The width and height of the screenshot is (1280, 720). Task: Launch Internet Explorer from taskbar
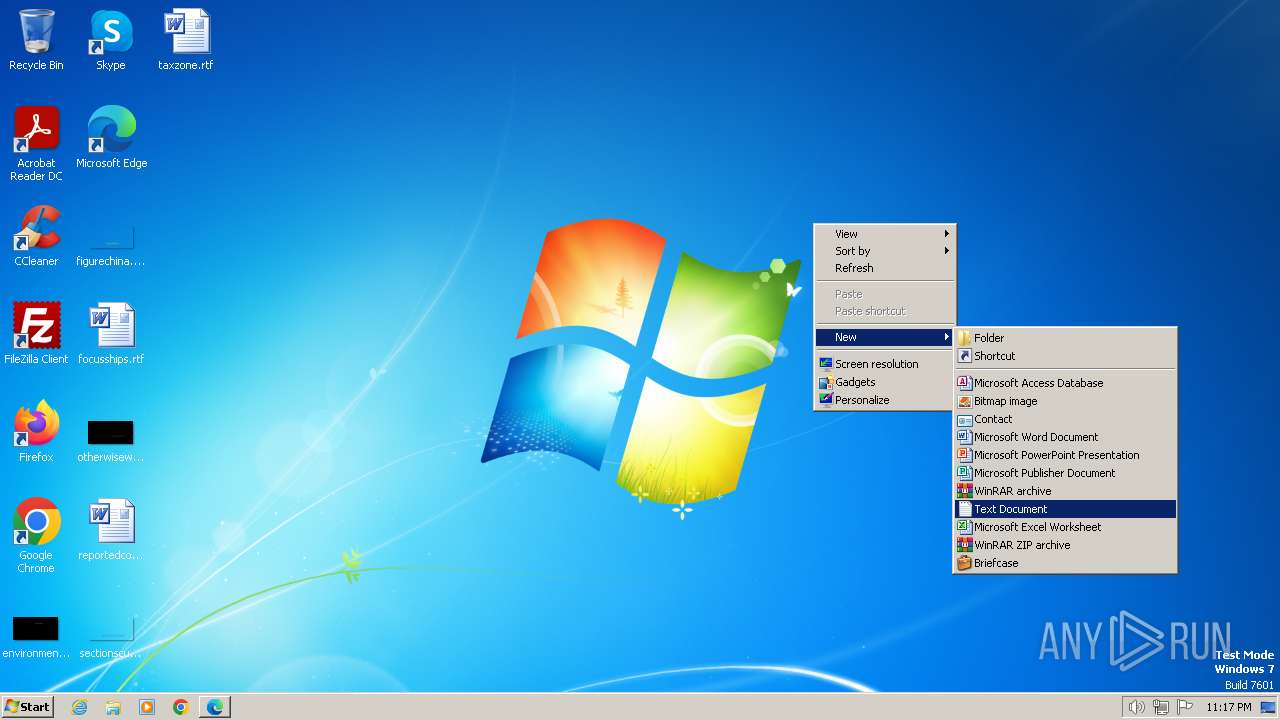click(x=79, y=707)
